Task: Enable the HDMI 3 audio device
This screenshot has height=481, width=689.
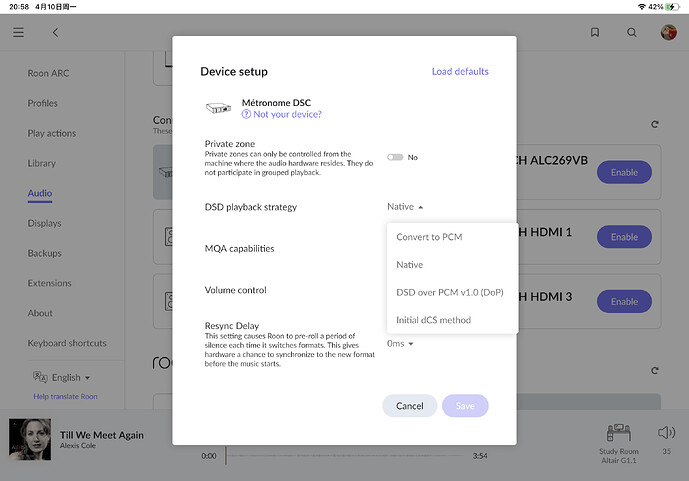Action: click(x=624, y=301)
